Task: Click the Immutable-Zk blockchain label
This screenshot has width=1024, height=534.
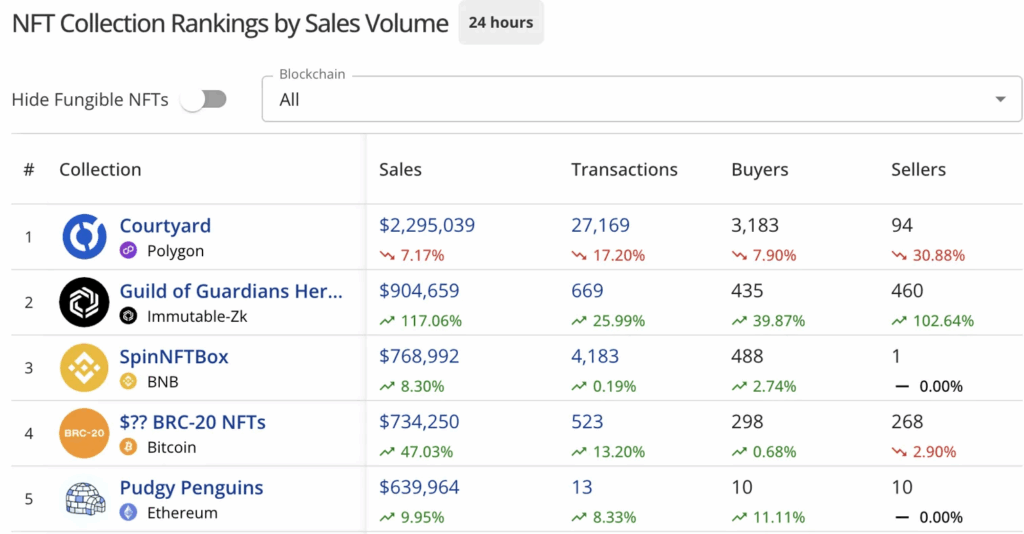Action: click(x=197, y=317)
